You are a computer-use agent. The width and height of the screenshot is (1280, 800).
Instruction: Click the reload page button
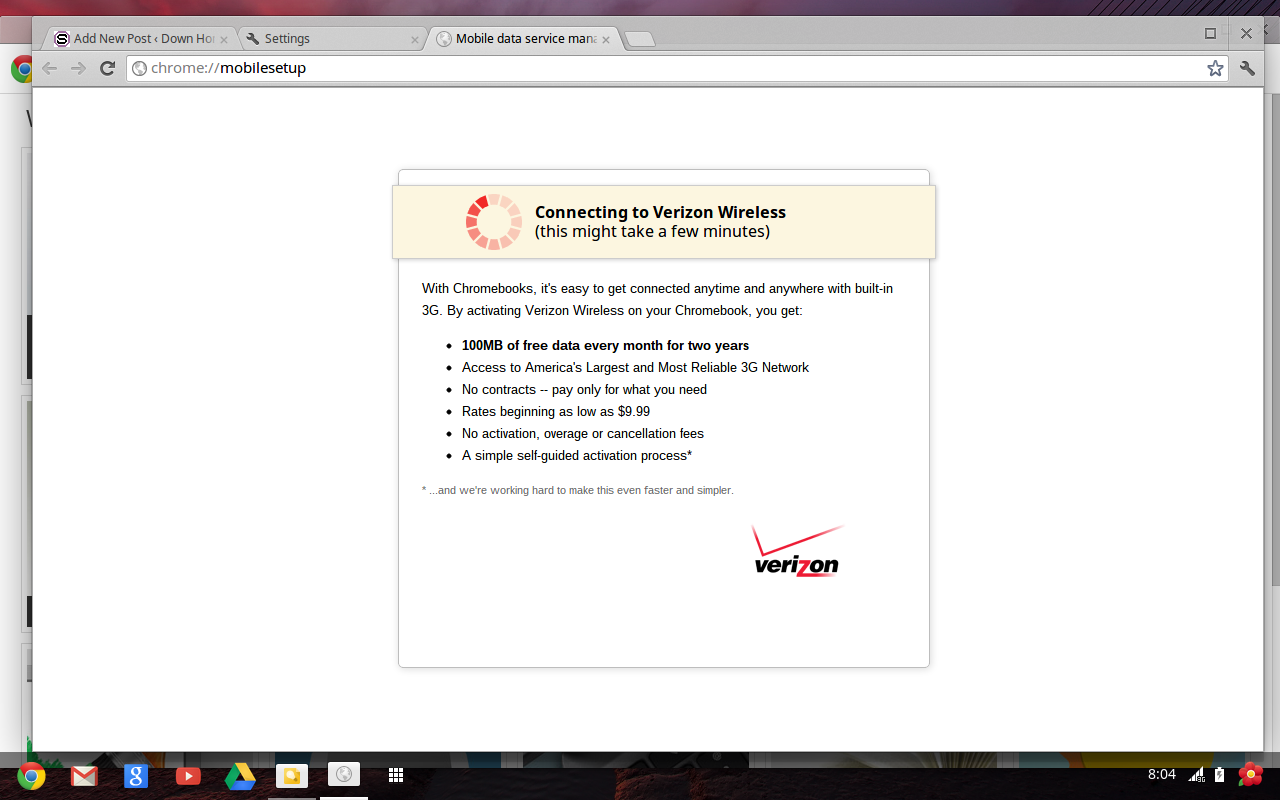pyautogui.click(x=107, y=68)
